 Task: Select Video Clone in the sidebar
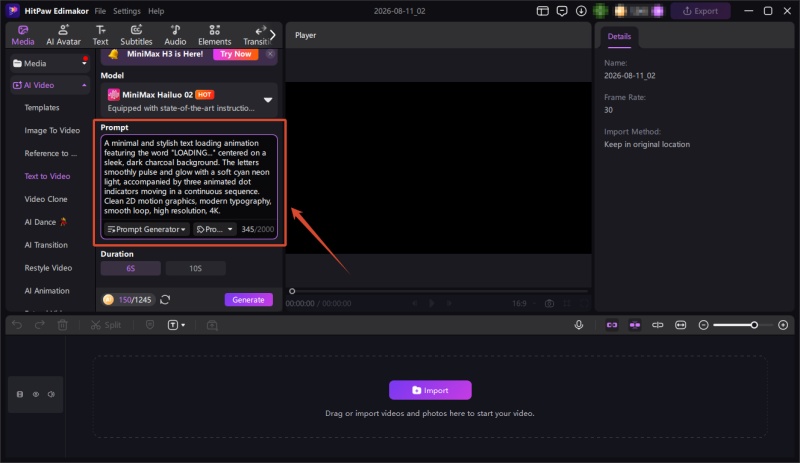[x=45, y=199]
